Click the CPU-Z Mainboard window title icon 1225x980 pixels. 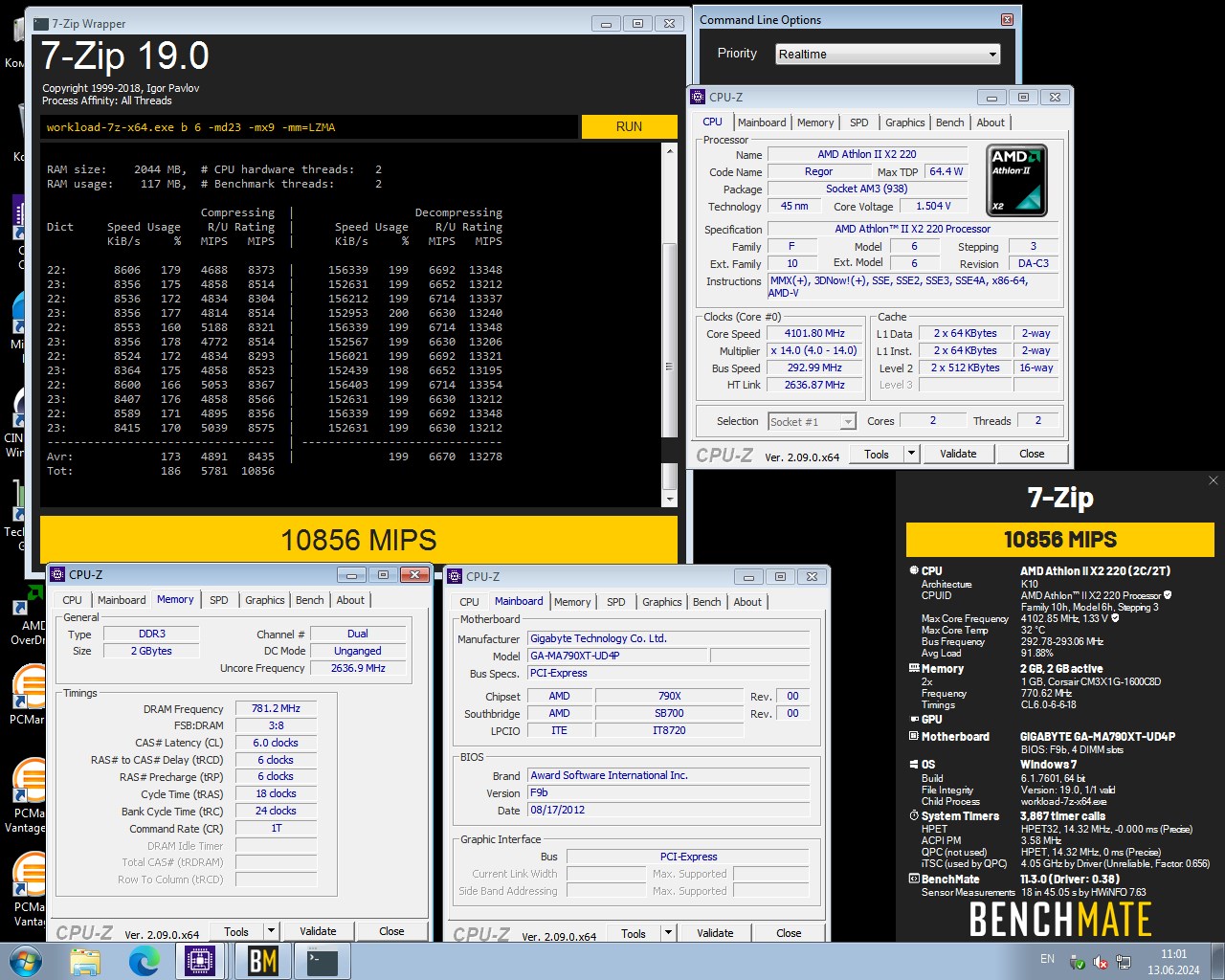[x=455, y=576]
